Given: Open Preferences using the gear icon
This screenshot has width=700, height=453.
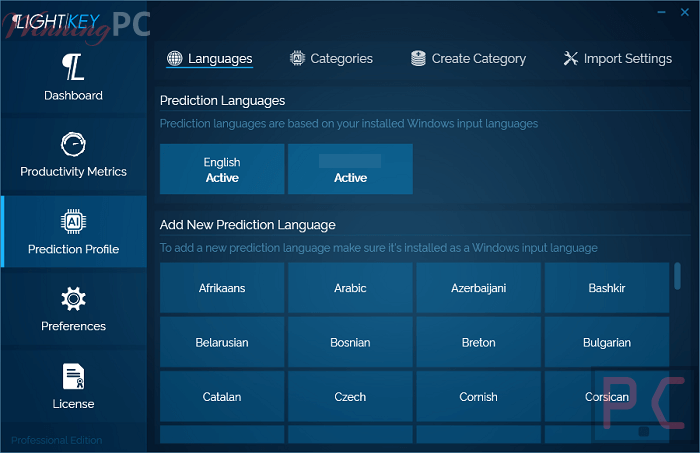Looking at the screenshot, I should pyautogui.click(x=73, y=299).
